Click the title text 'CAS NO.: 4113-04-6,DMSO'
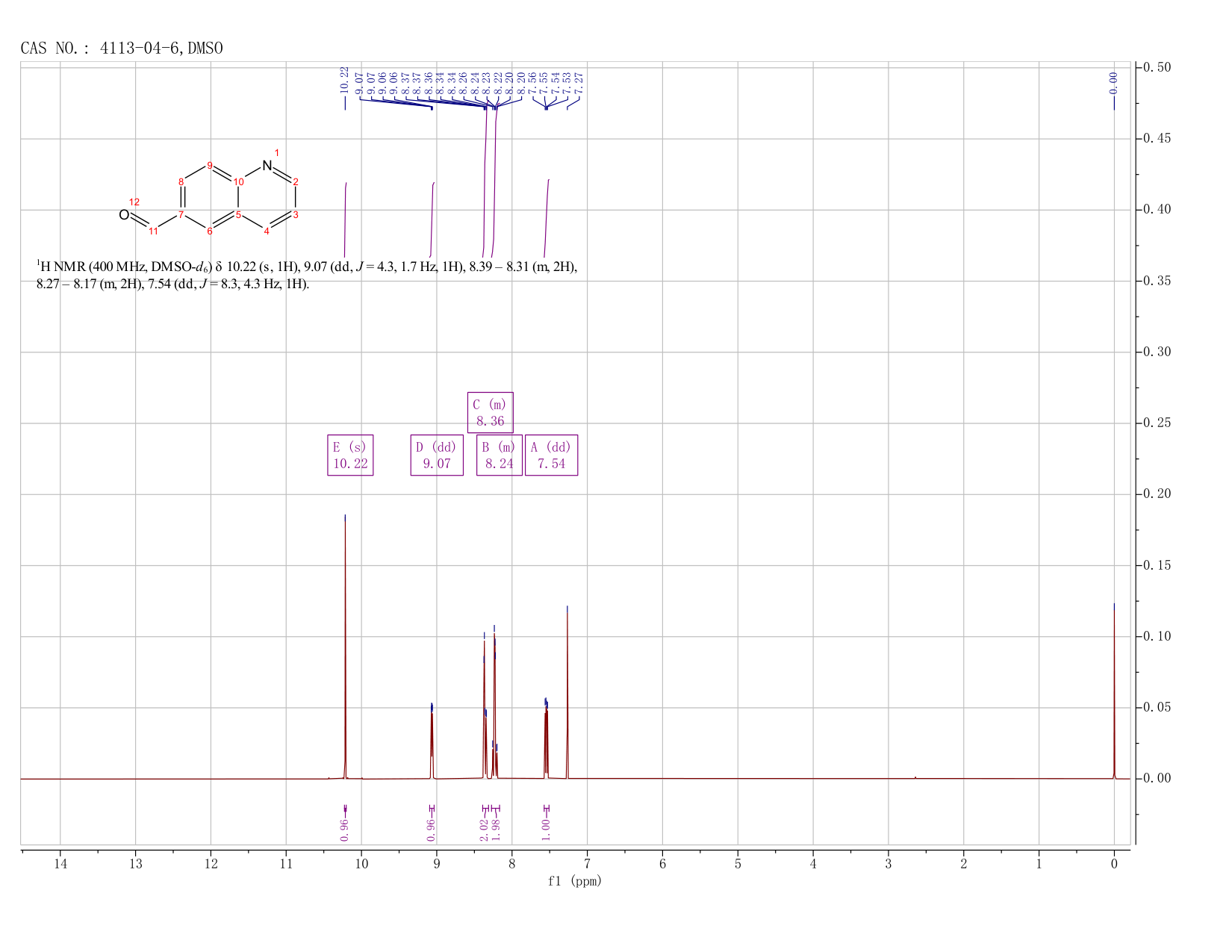This screenshot has width=1232, height=952. [x=122, y=49]
